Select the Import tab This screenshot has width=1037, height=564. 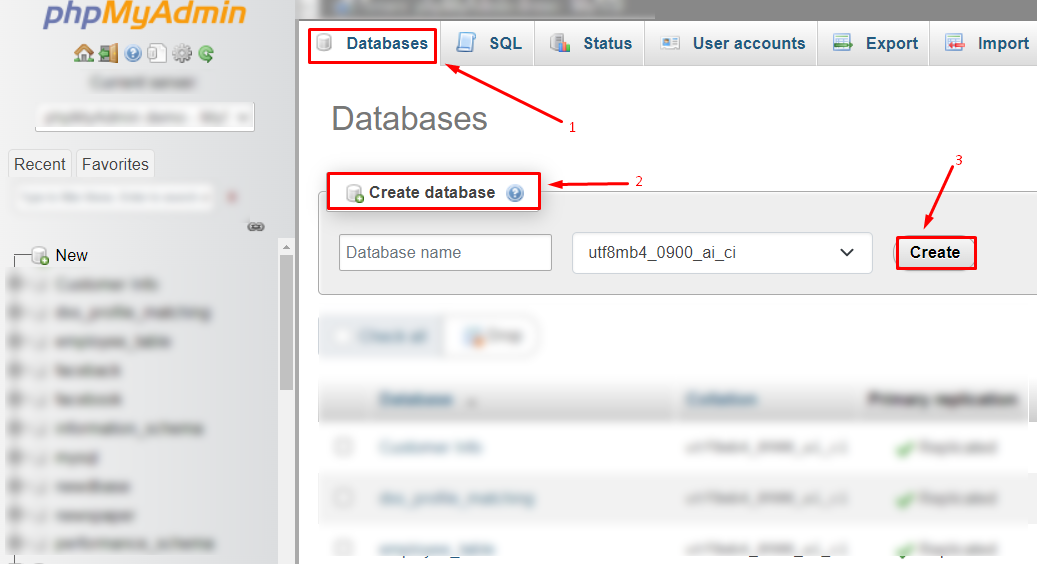point(985,44)
